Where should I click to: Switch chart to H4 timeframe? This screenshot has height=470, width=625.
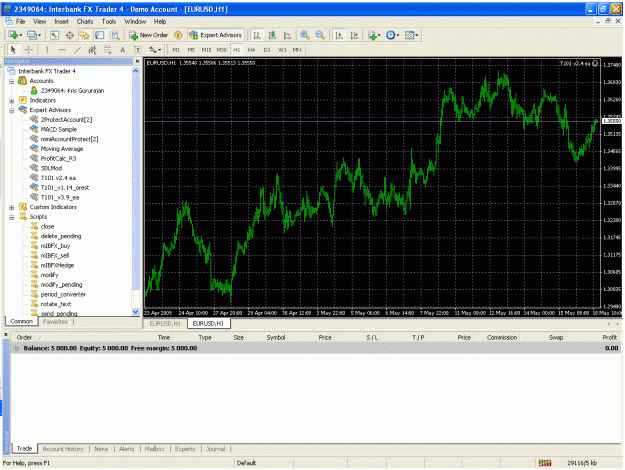tap(252, 50)
